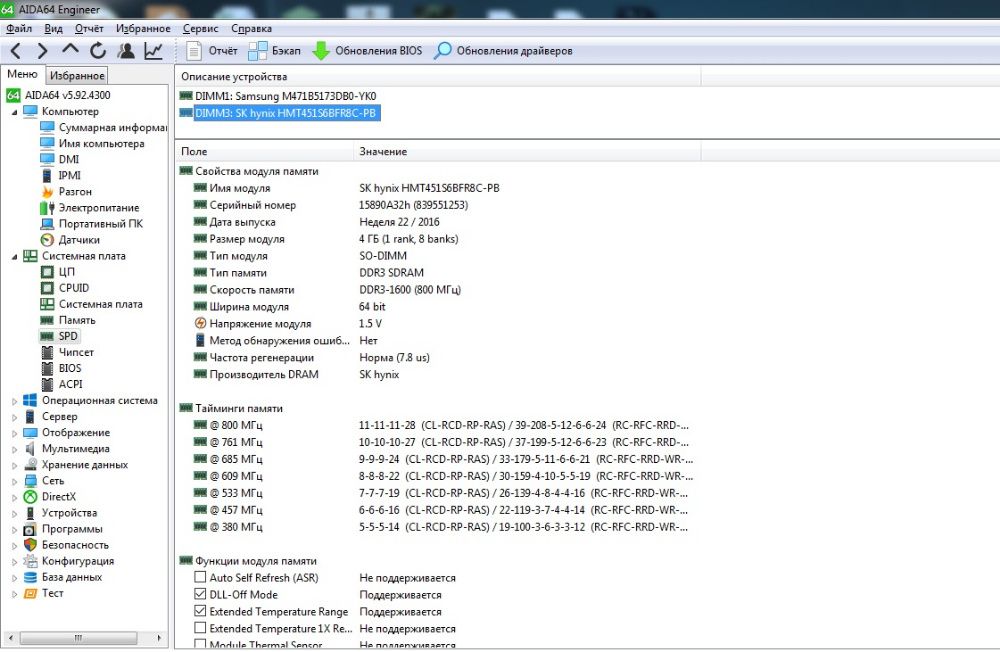Collapse the Системная плата tree branch
The image size is (1000, 652).
(15, 256)
